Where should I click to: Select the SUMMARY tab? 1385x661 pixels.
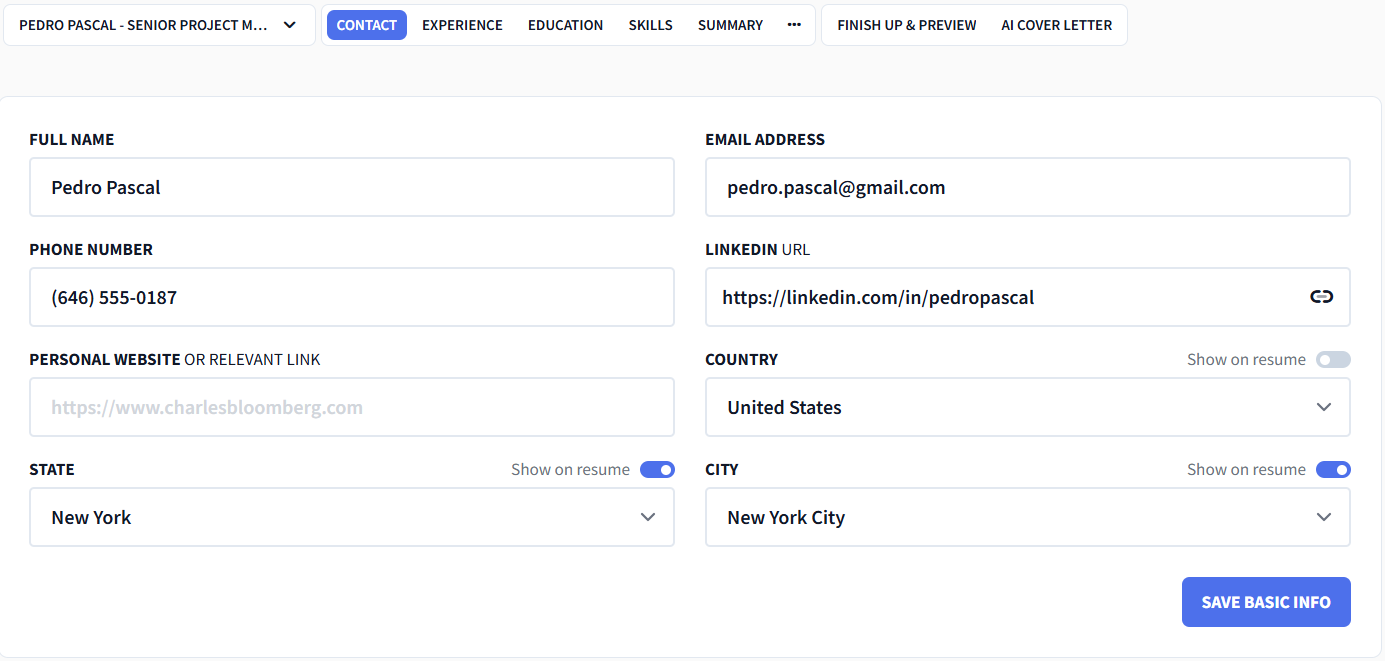(730, 24)
